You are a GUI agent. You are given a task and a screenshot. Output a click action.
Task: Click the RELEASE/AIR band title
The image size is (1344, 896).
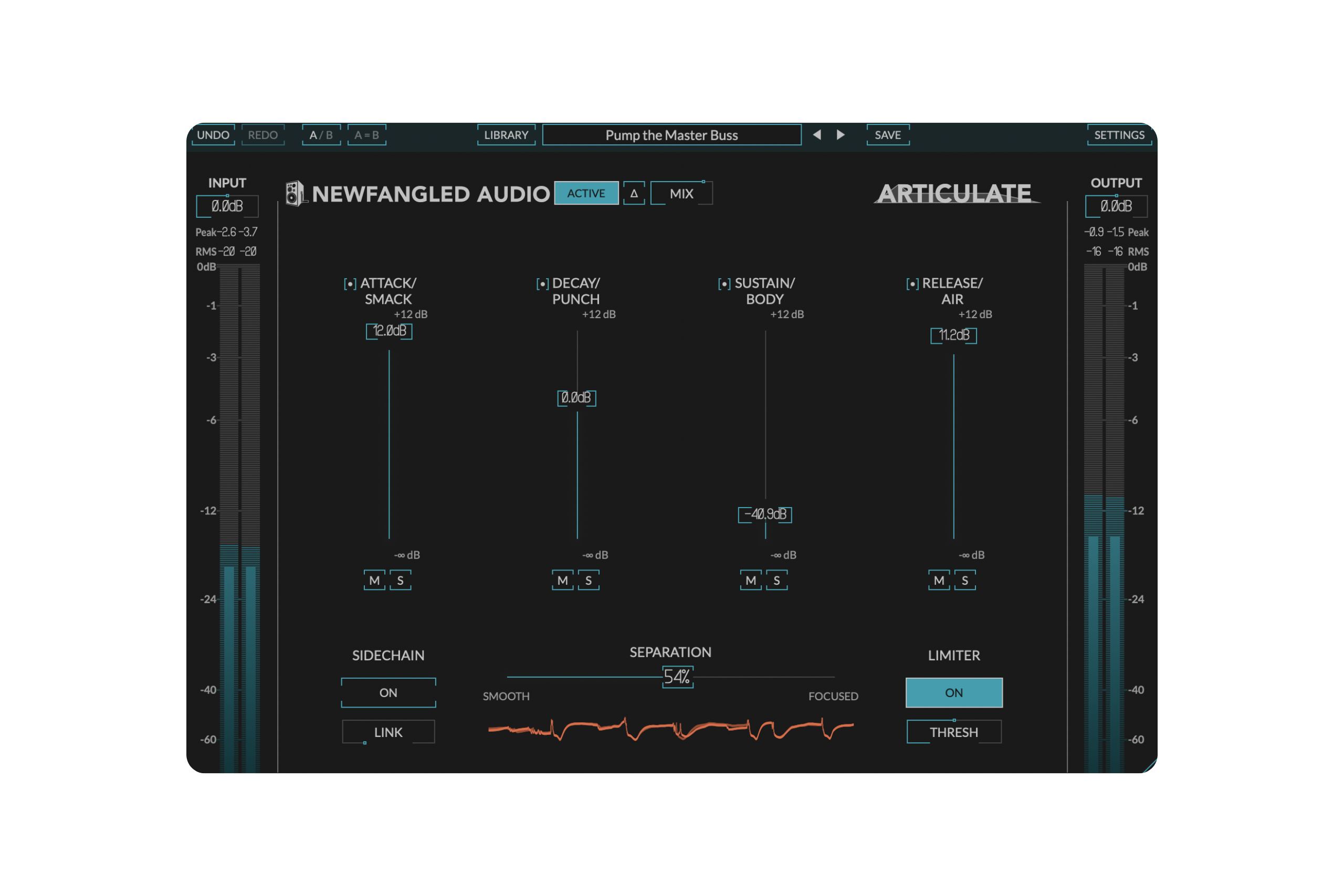coord(952,291)
